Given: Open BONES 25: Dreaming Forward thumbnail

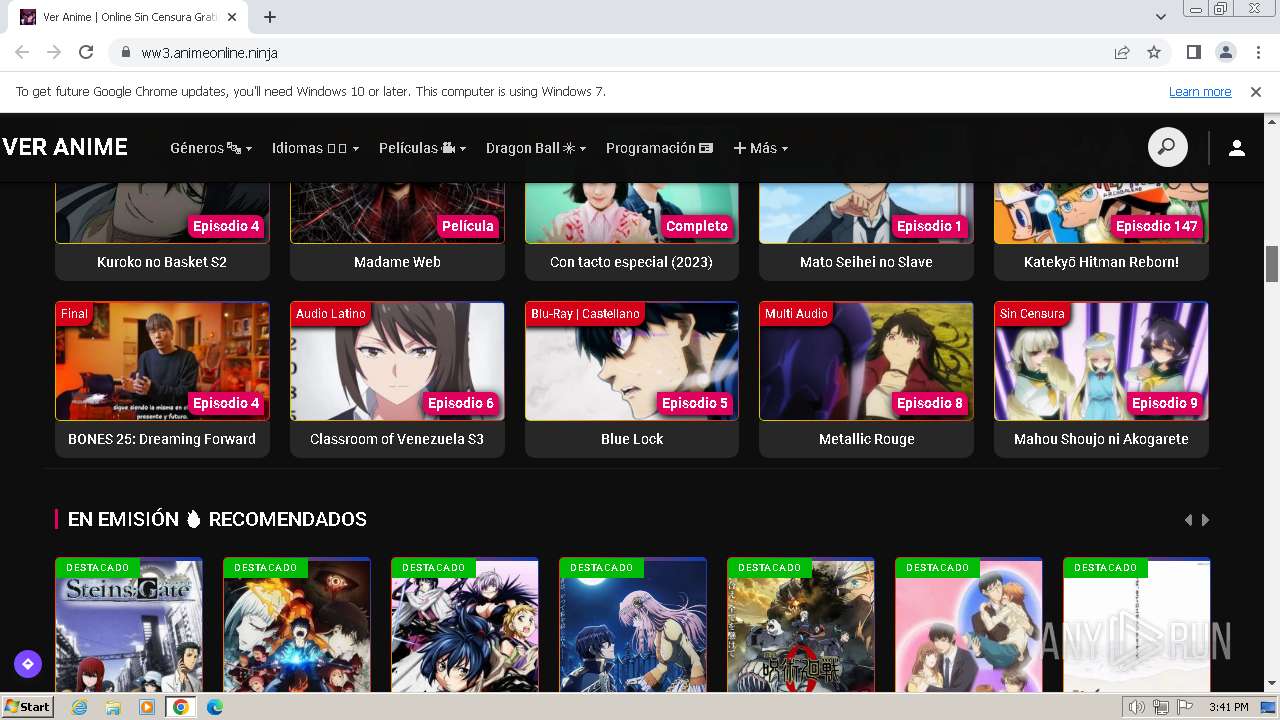Looking at the screenshot, I should [162, 361].
